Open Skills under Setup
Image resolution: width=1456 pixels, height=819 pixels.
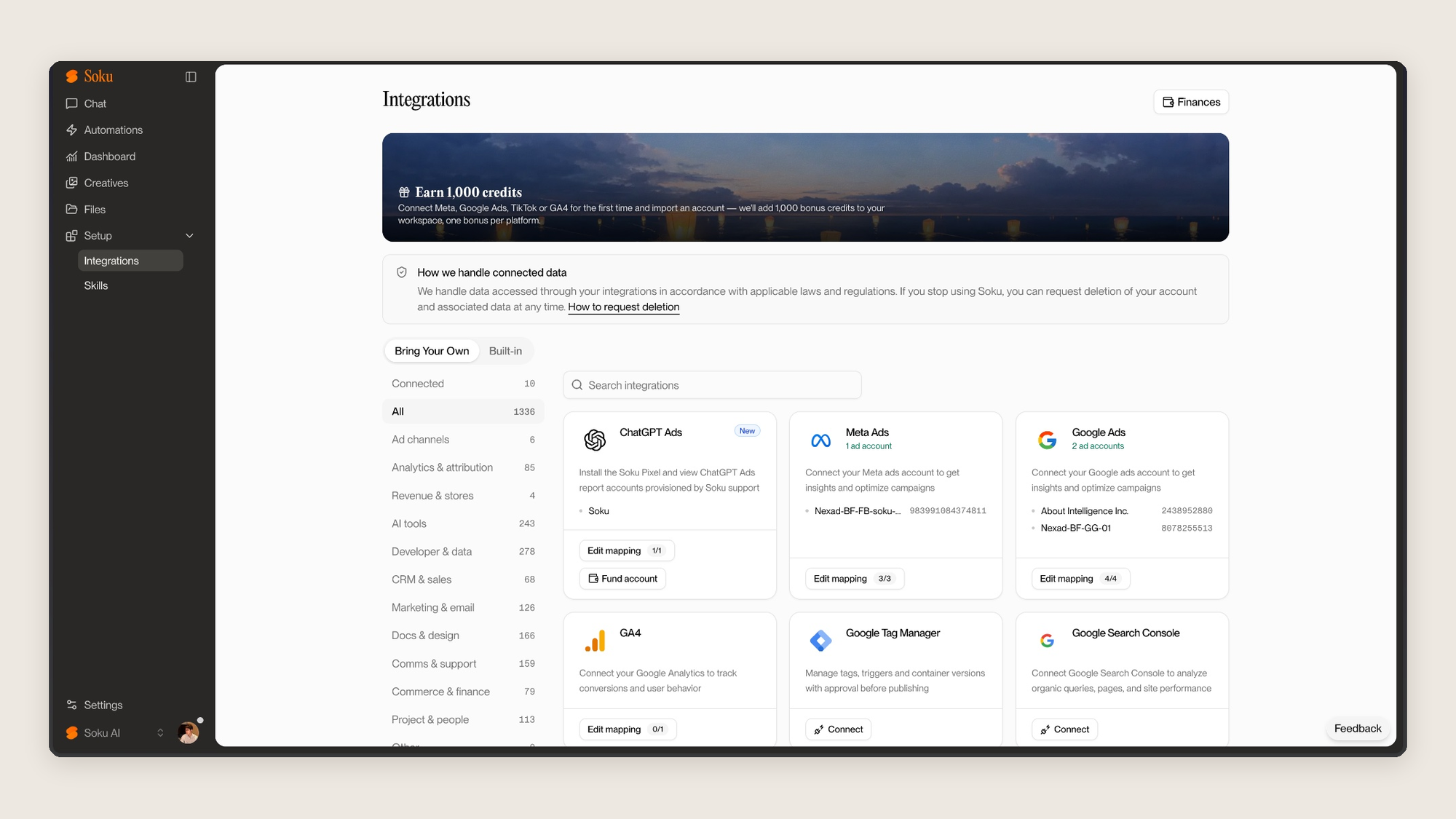tap(96, 285)
